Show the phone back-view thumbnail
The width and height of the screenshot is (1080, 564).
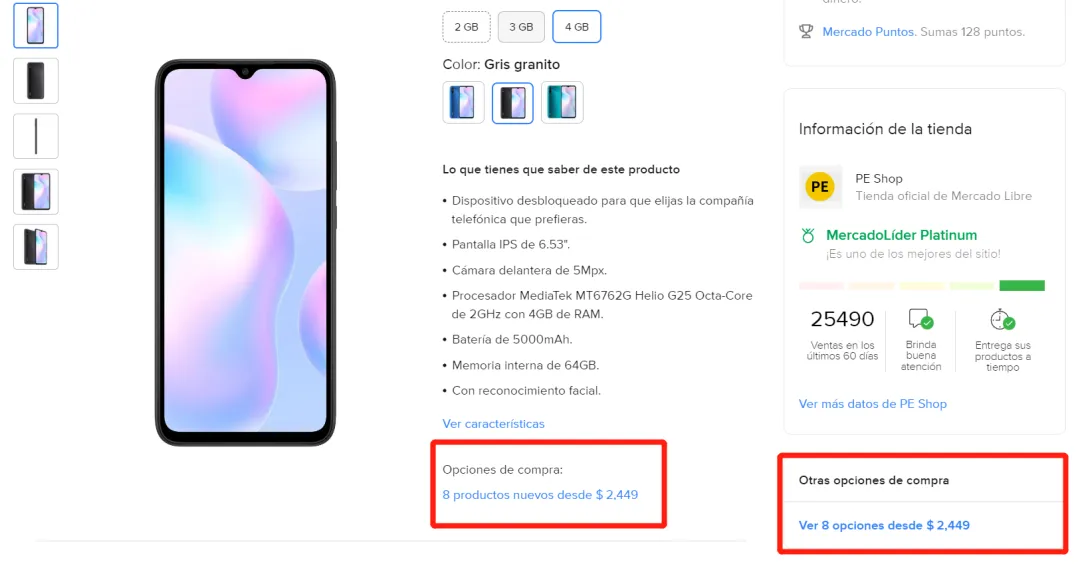click(x=36, y=80)
